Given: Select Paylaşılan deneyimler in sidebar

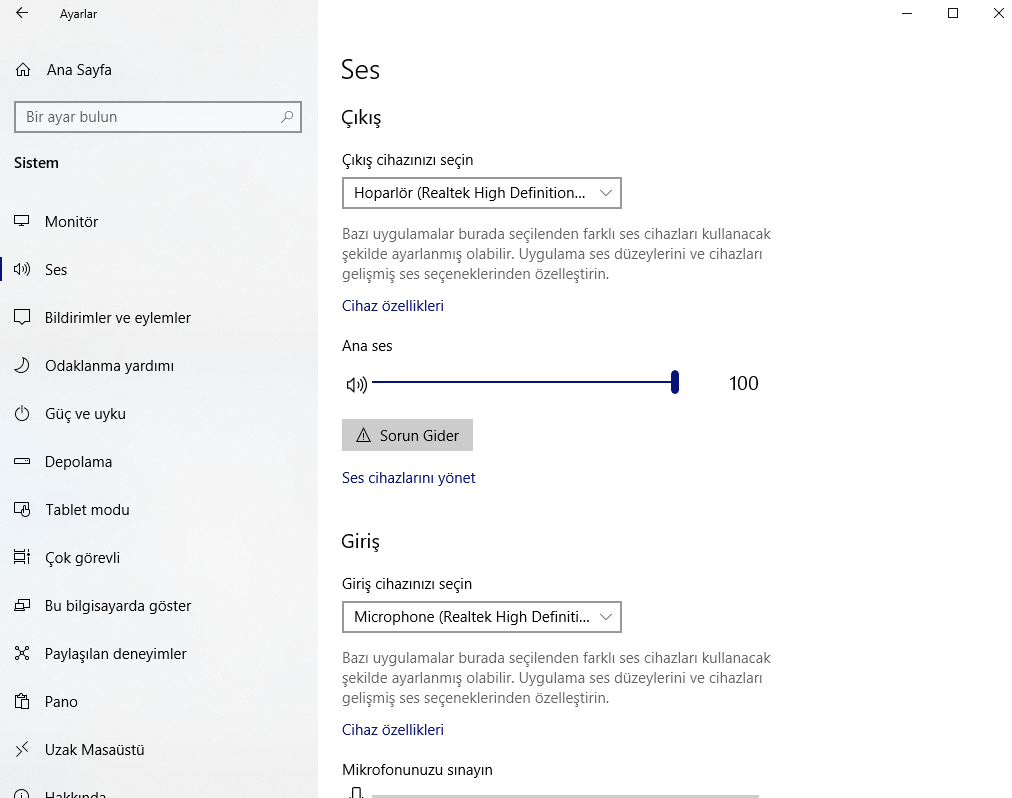Looking at the screenshot, I should pyautogui.click(x=115, y=654).
